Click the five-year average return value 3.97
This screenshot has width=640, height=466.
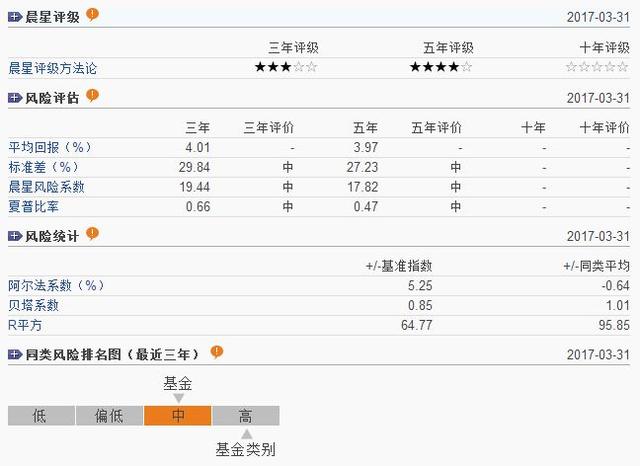tap(366, 147)
